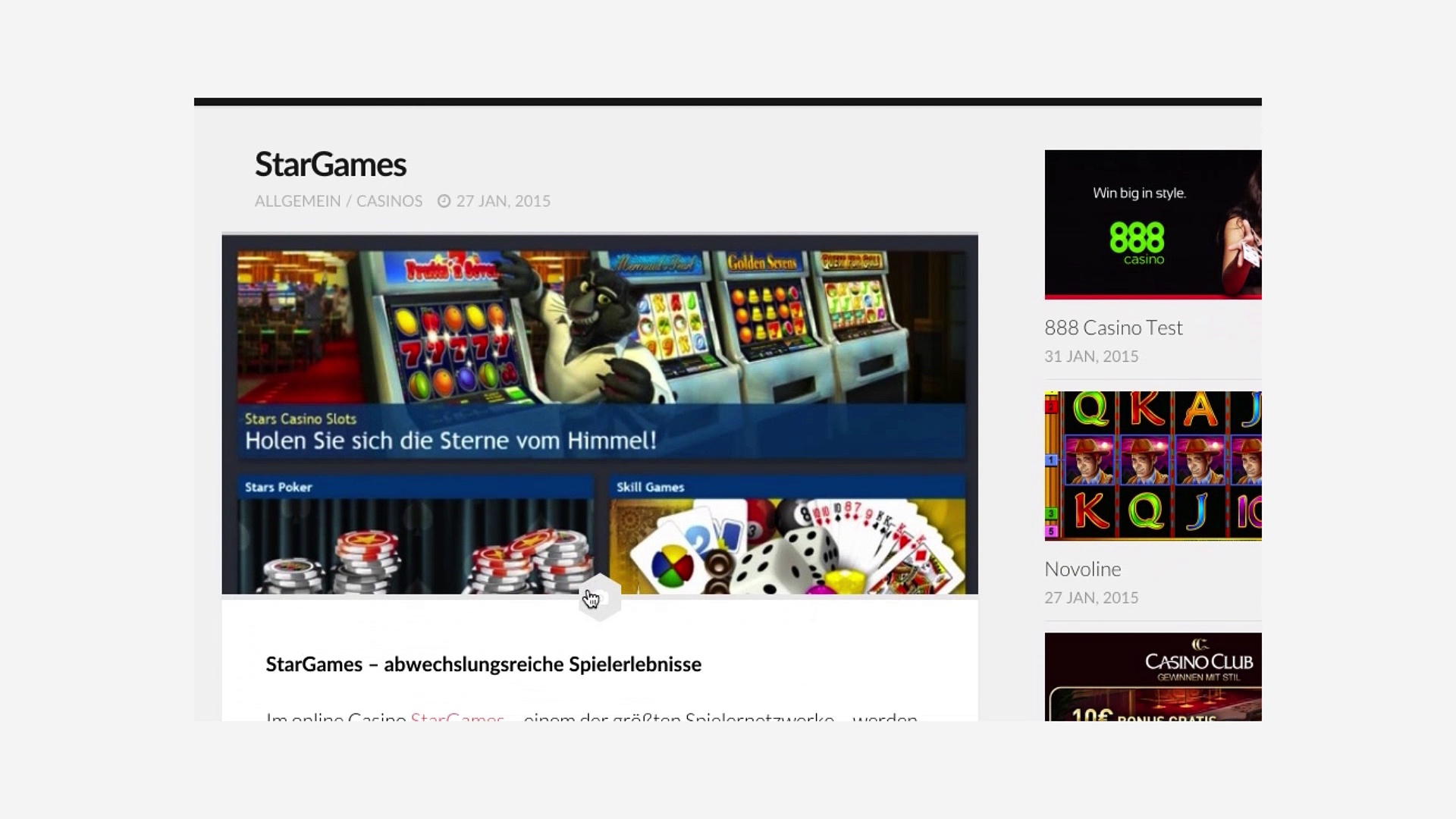The width and height of the screenshot is (1456, 819).
Task: Click the StarGames page heading
Action: click(x=331, y=165)
